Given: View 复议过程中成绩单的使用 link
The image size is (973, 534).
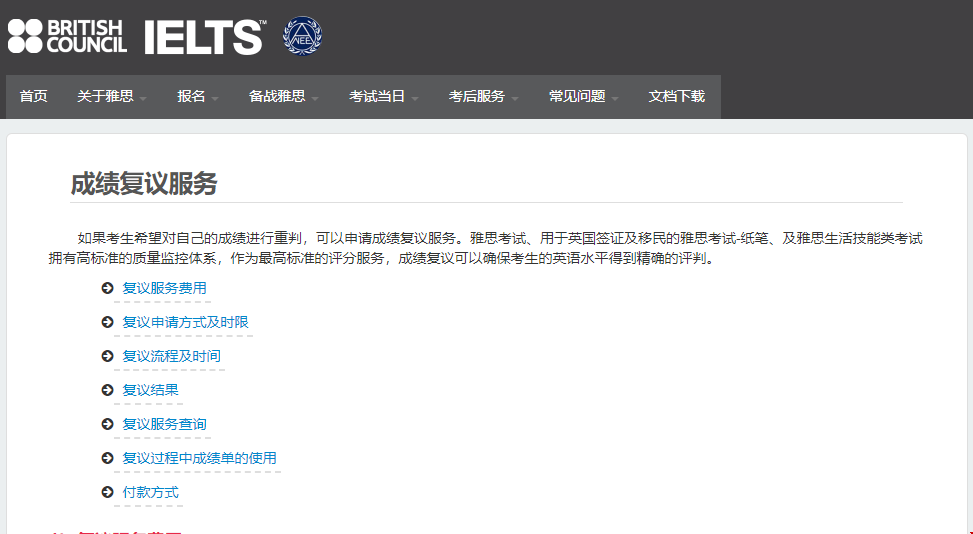Looking at the screenshot, I should (199, 458).
